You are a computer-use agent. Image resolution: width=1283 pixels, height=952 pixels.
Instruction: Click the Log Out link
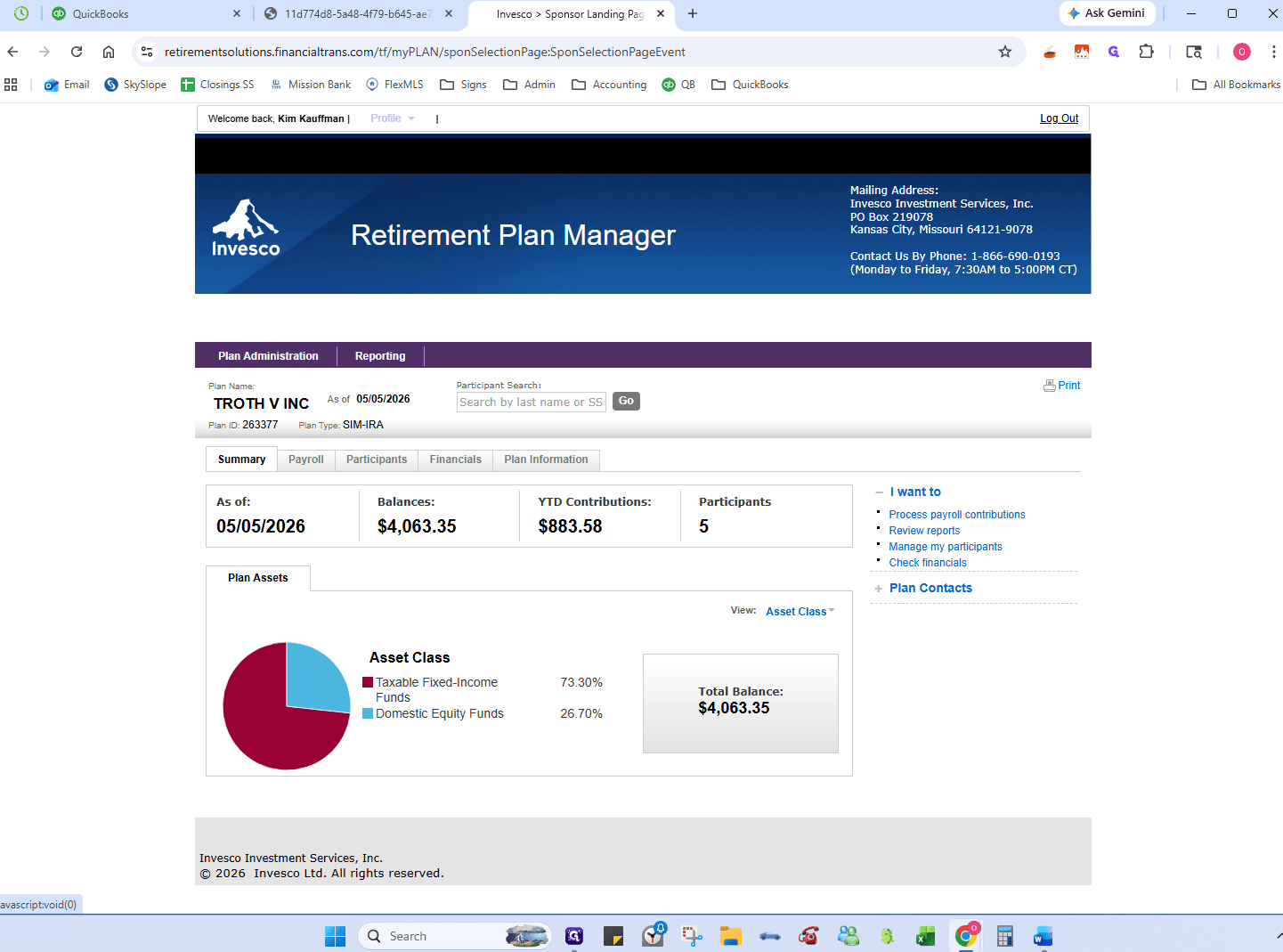[1060, 118]
